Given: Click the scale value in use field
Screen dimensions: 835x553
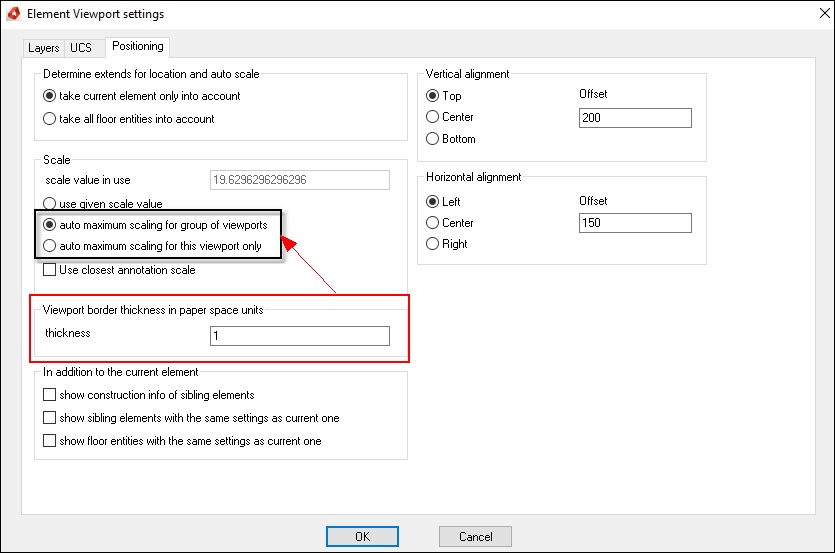Looking at the screenshot, I should 300,180.
